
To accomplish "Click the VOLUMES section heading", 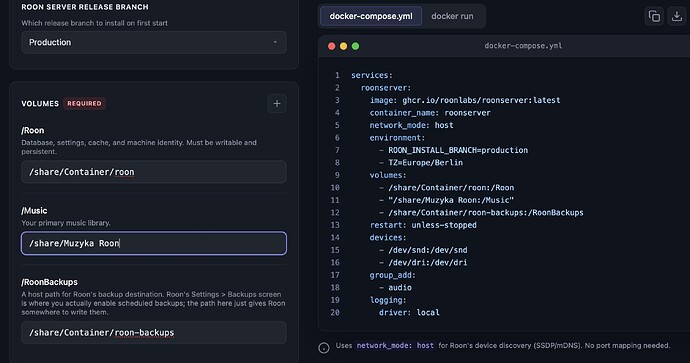I will coord(40,104).
